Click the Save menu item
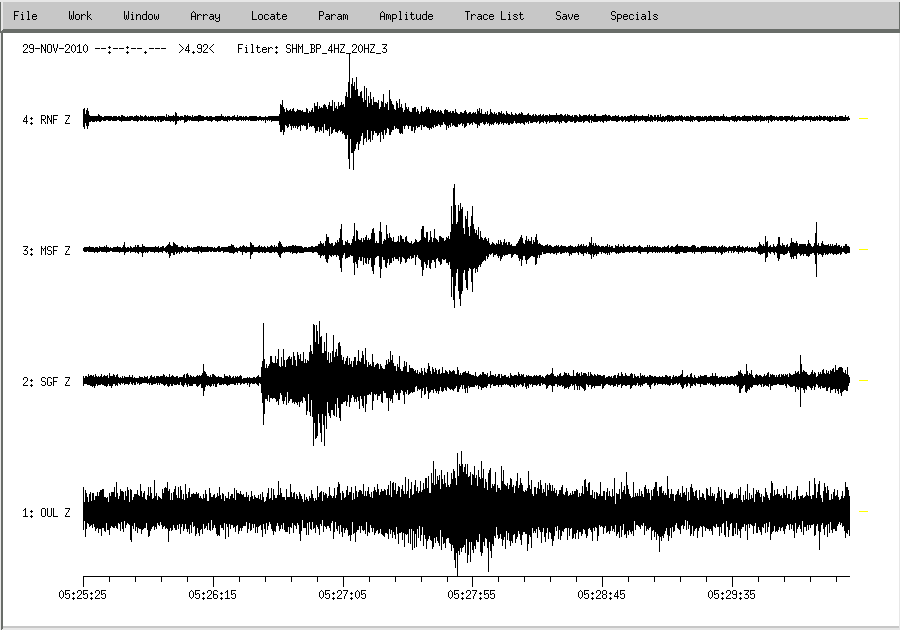This screenshot has width=900, height=630. tap(567, 16)
